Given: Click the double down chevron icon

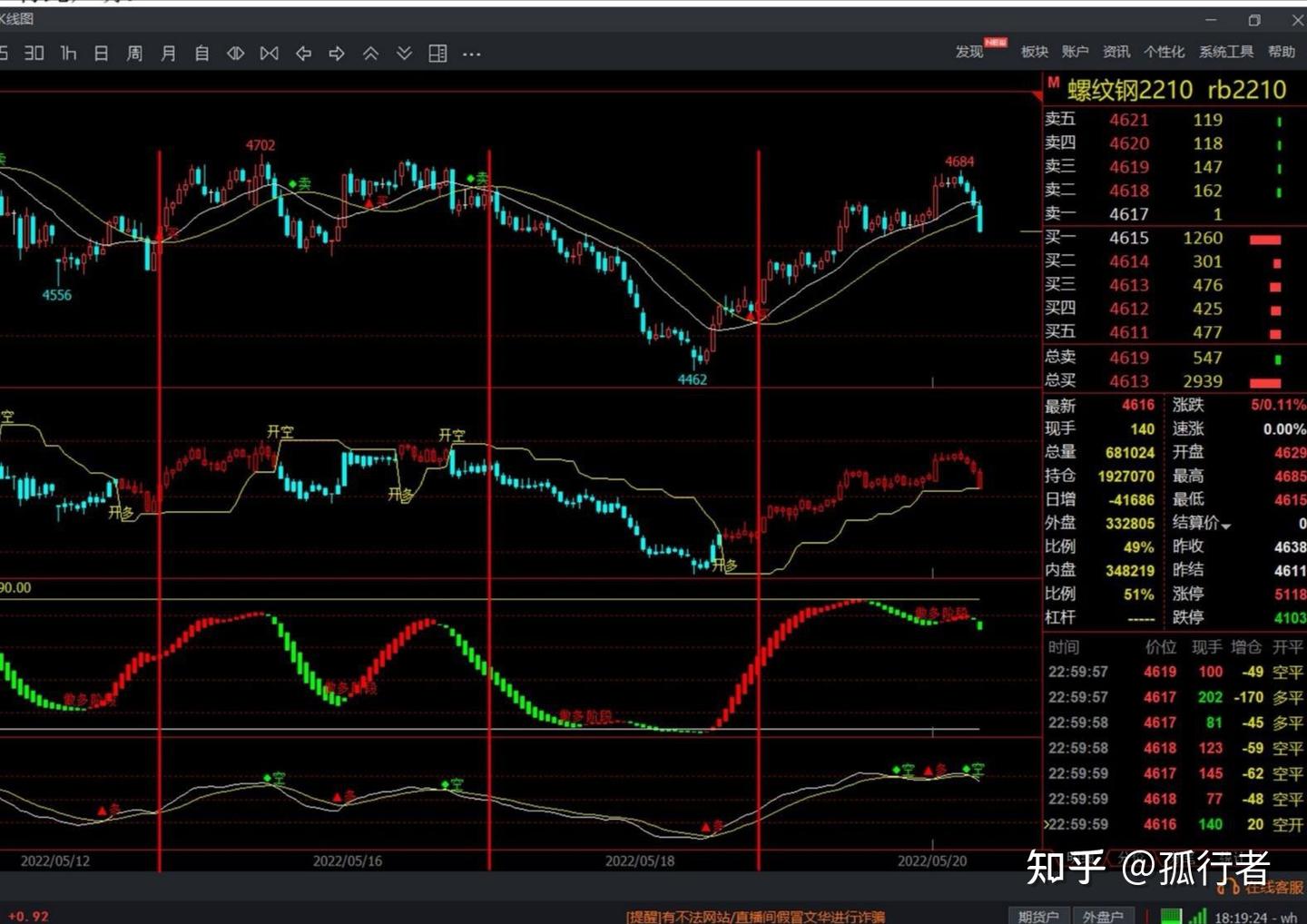Looking at the screenshot, I should pos(404,54).
